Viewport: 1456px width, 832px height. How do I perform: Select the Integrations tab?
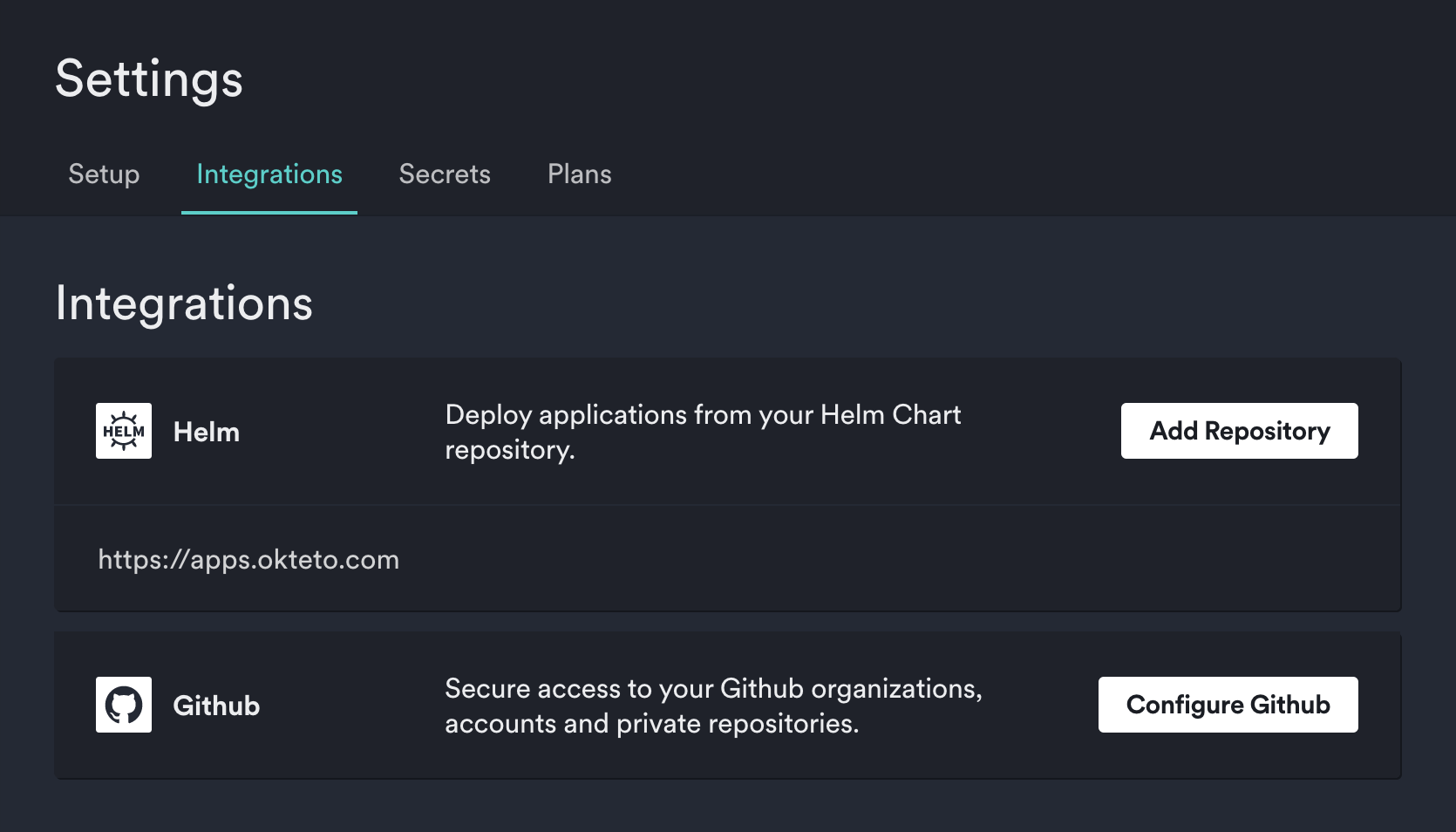(x=269, y=174)
